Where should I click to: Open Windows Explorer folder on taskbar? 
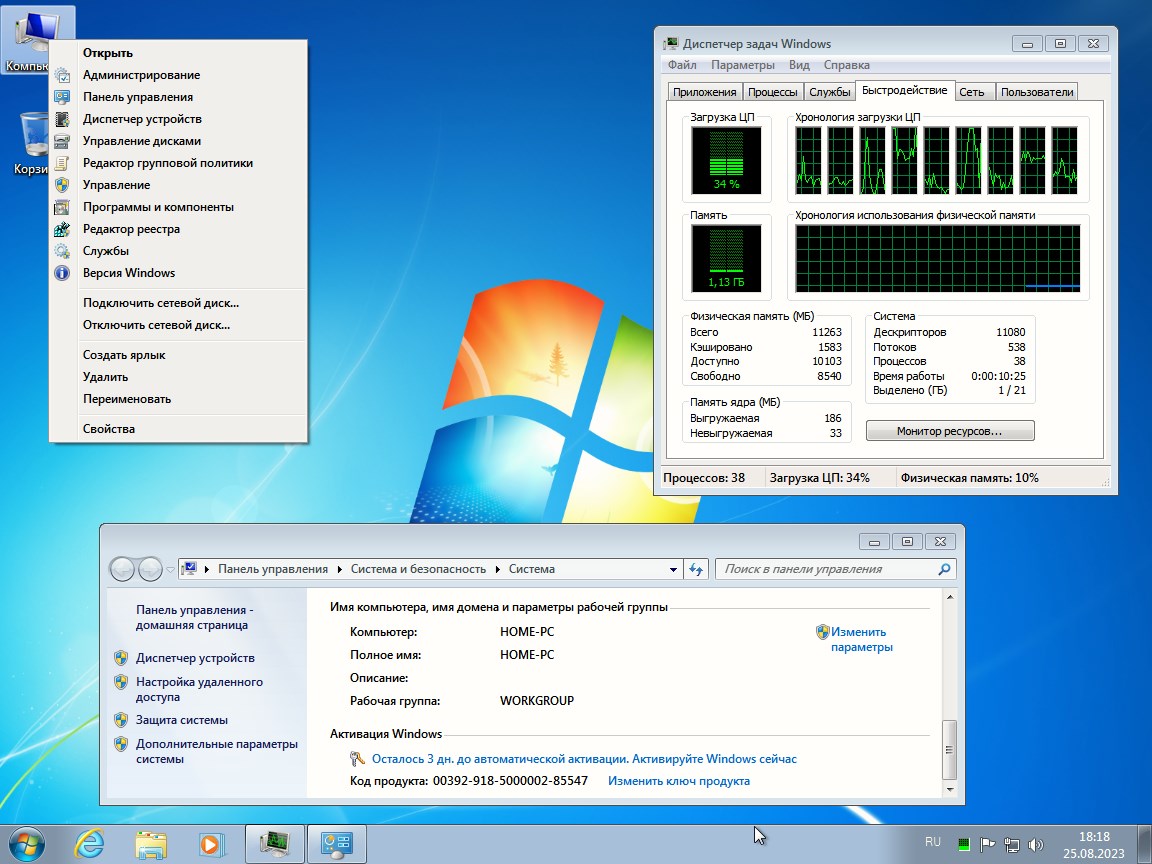(151, 844)
